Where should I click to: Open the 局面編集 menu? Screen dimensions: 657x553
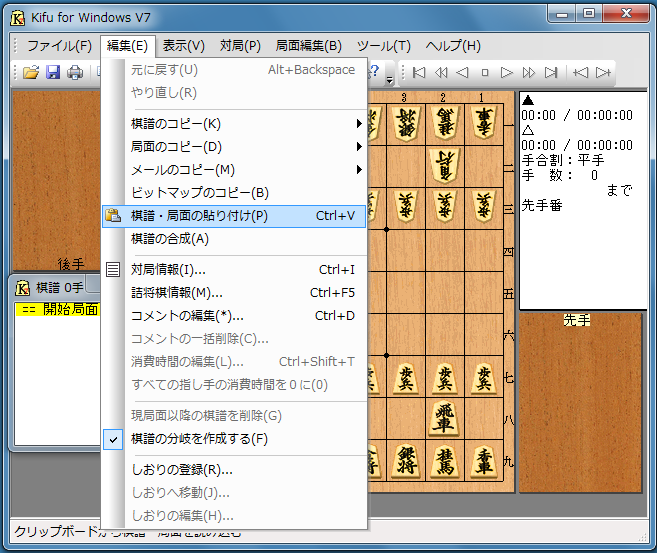(x=308, y=46)
